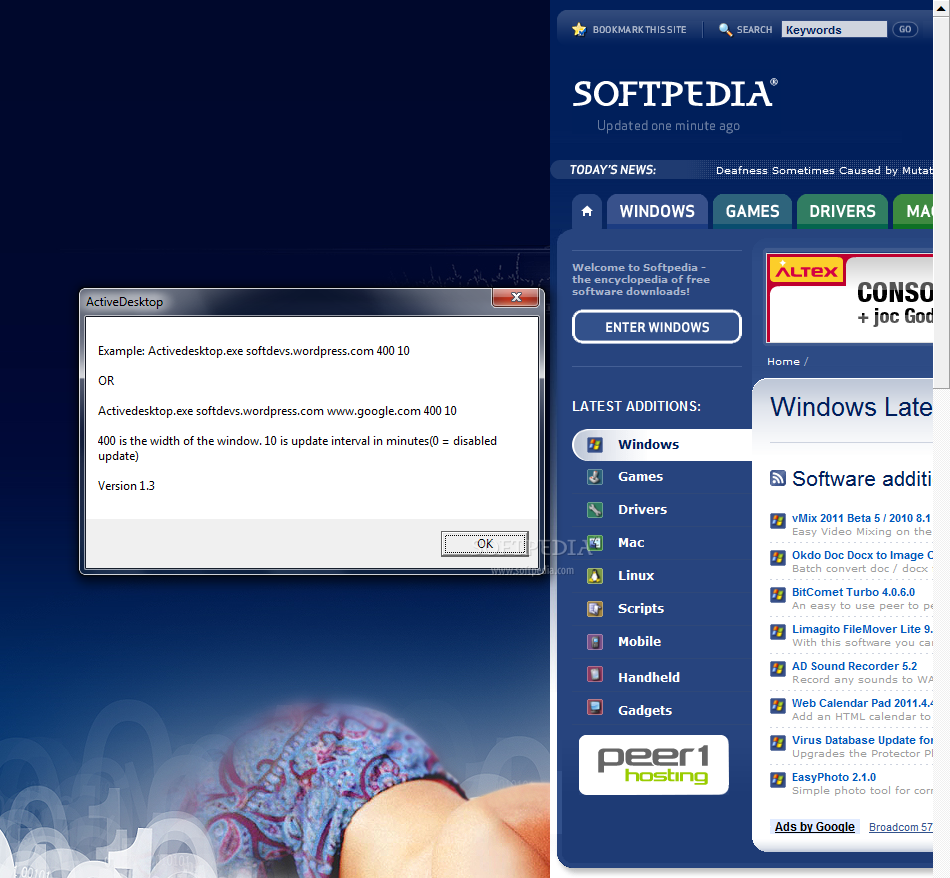Click the Drivers category icon

pos(595,510)
